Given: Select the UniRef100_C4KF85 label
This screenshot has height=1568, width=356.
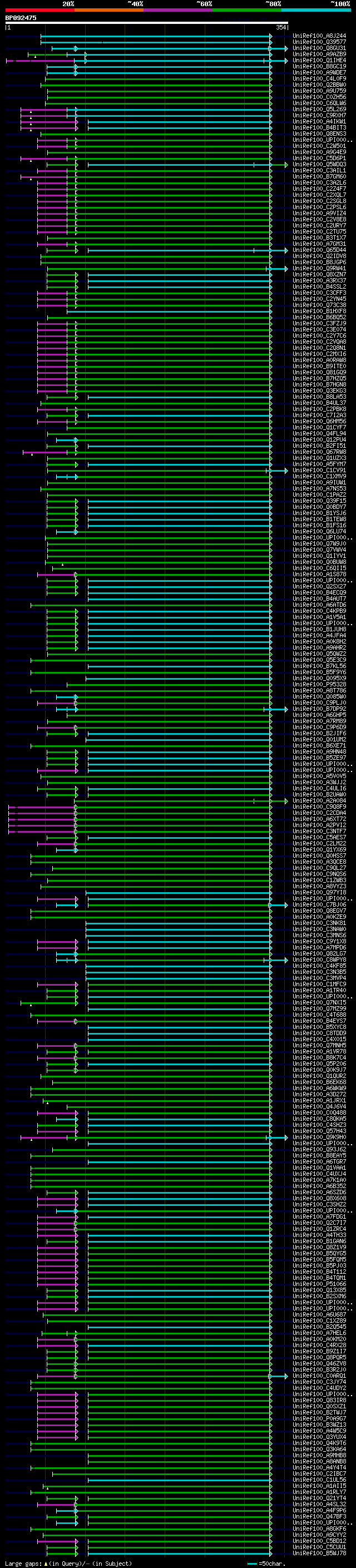Looking at the screenshot, I should click(x=319, y=966).
